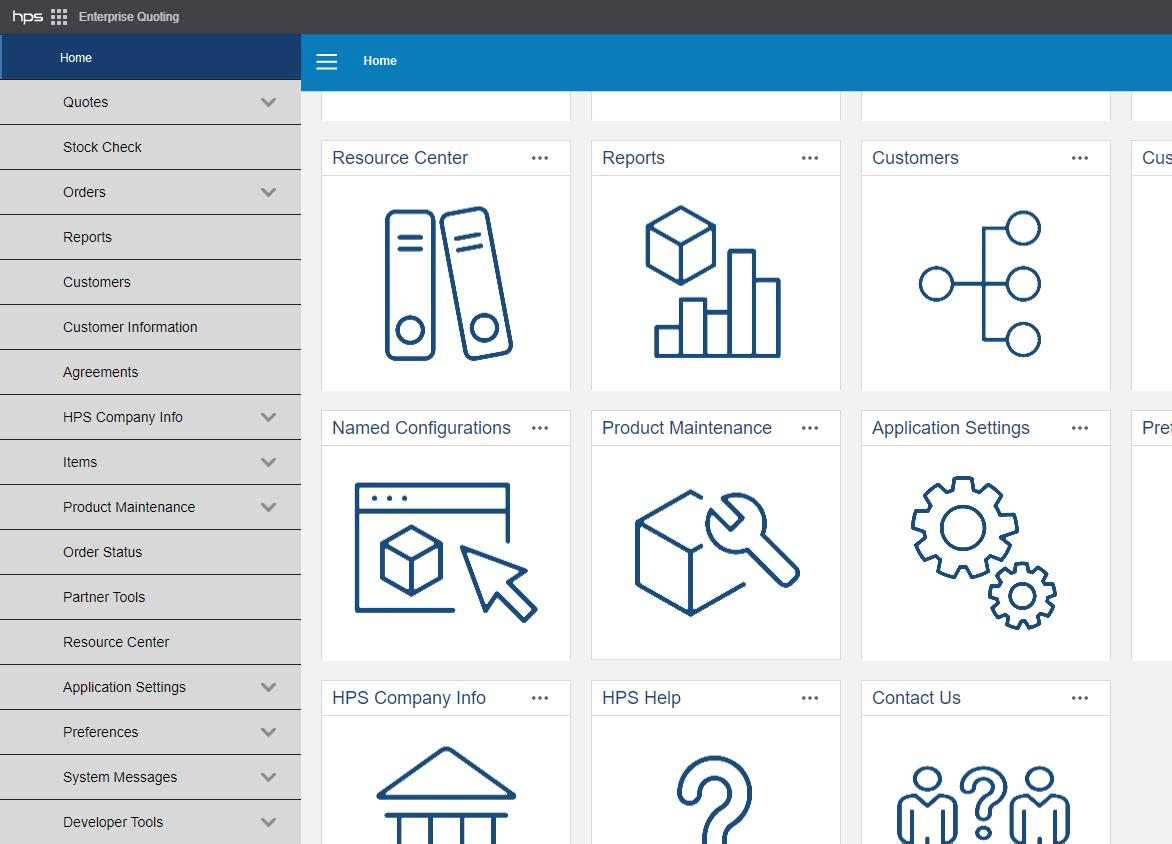Click the Named Configurations tile title

pos(422,428)
